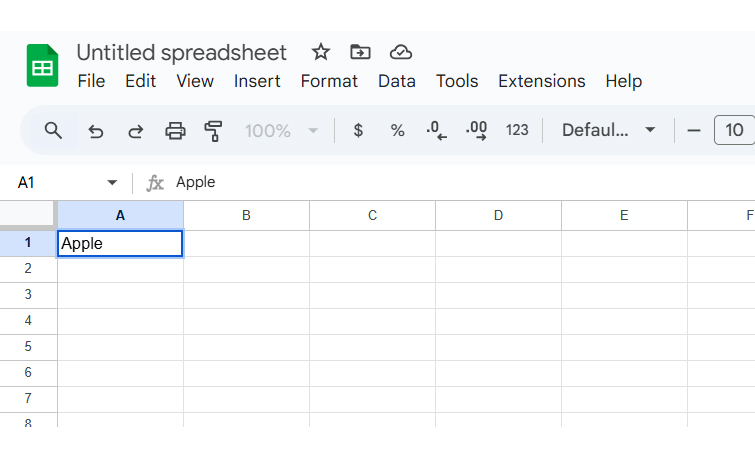Screen dimensions: 755x458
Task: Open the Extensions menu
Action: pyautogui.click(x=542, y=81)
